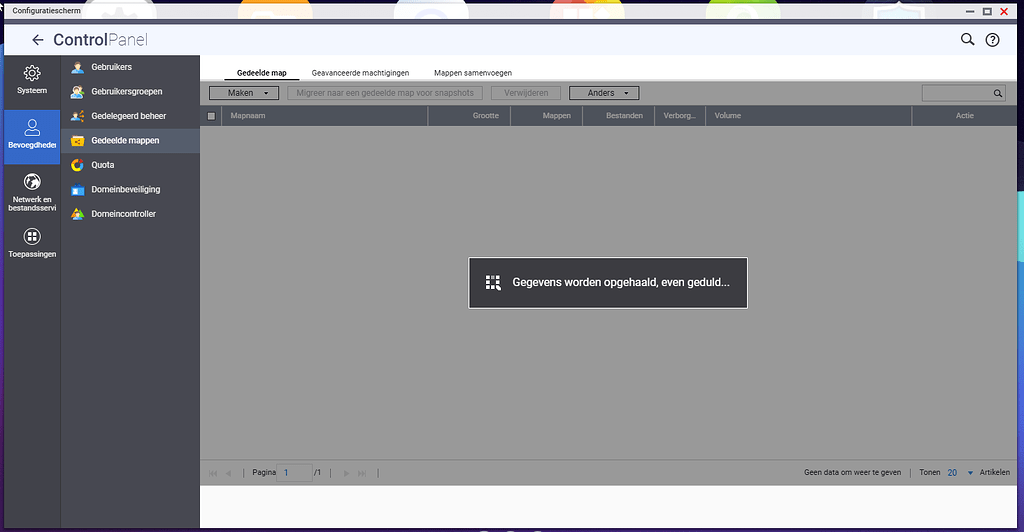This screenshot has width=1024, height=532.
Task: Switch to Geavanceerde machtigingen tab
Action: (360, 73)
